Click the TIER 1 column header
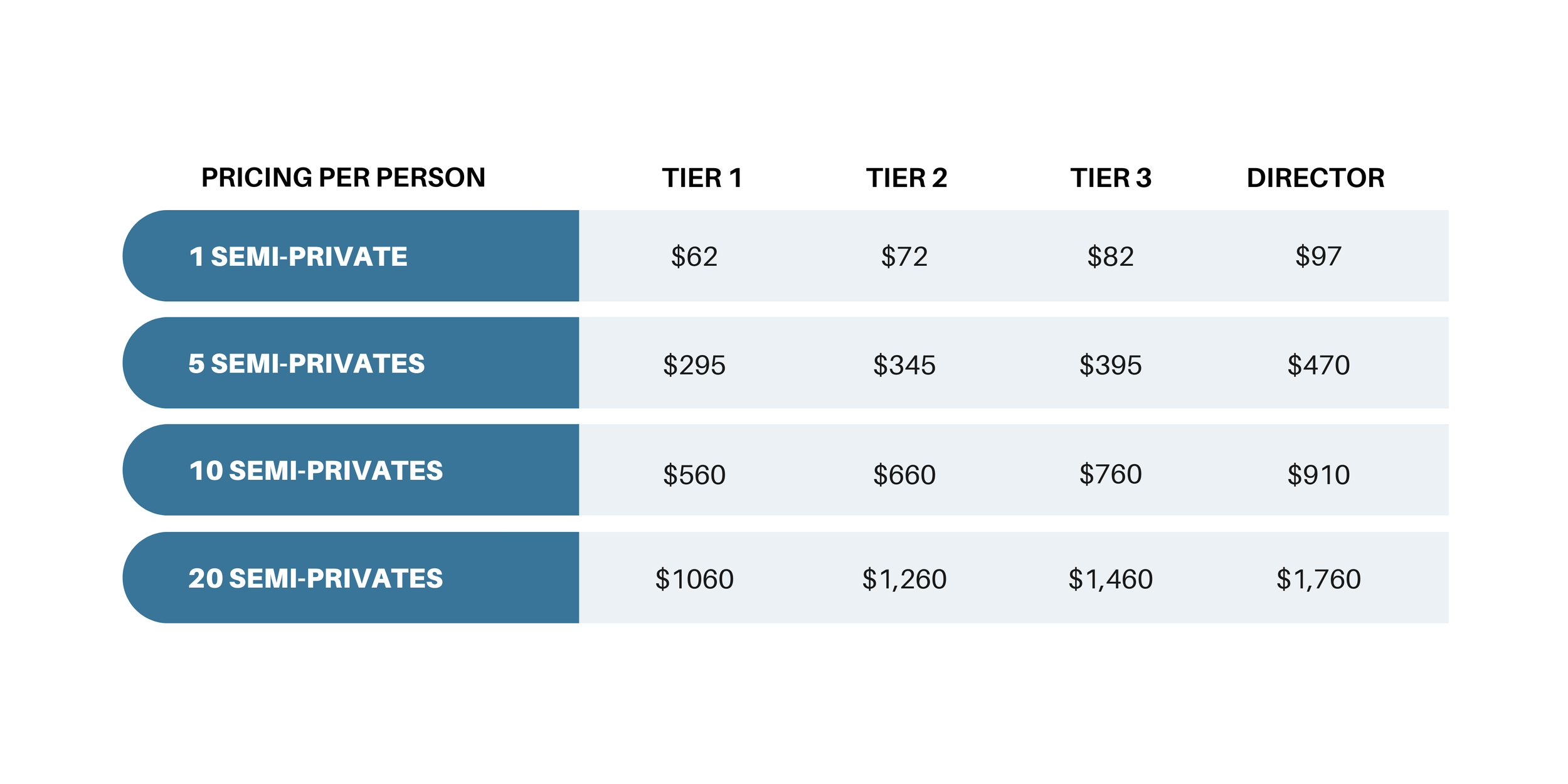Screen dimensions: 1568x784 (x=702, y=178)
